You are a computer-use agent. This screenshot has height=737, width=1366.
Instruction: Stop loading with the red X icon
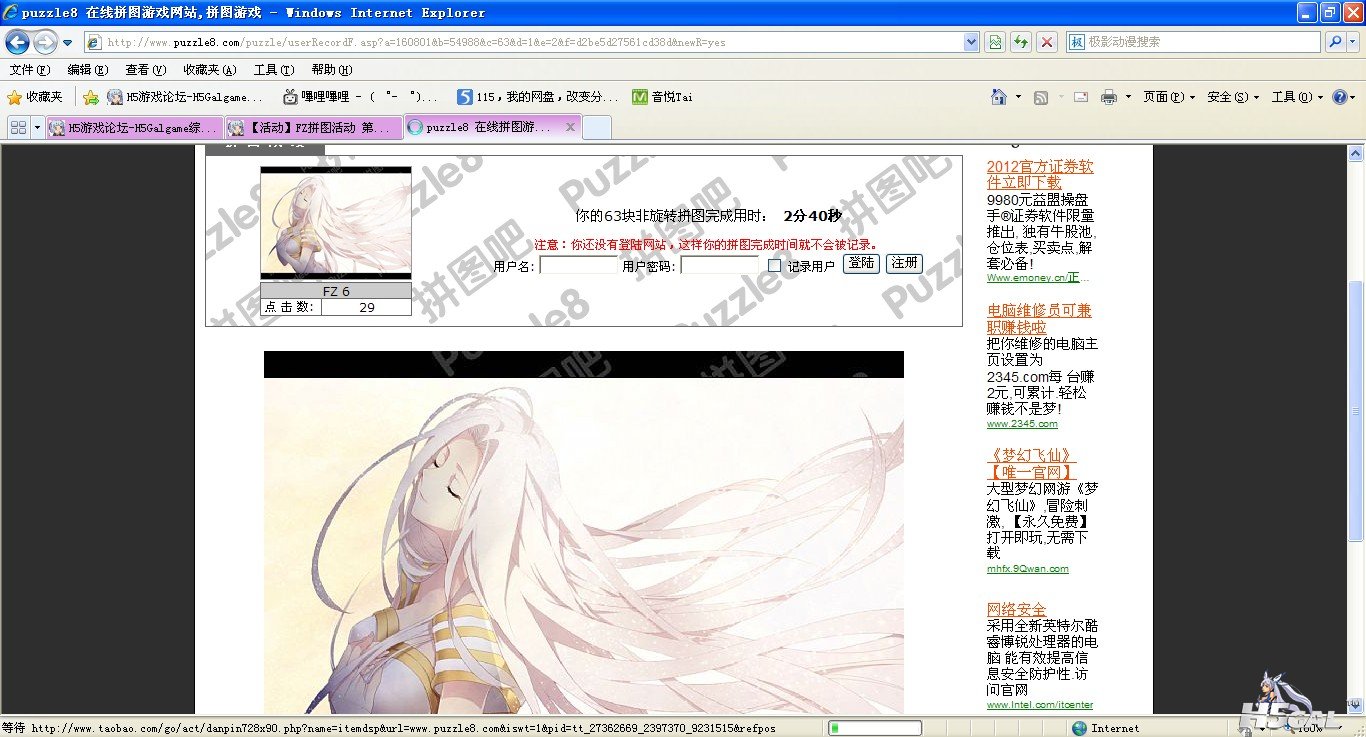coord(1046,42)
